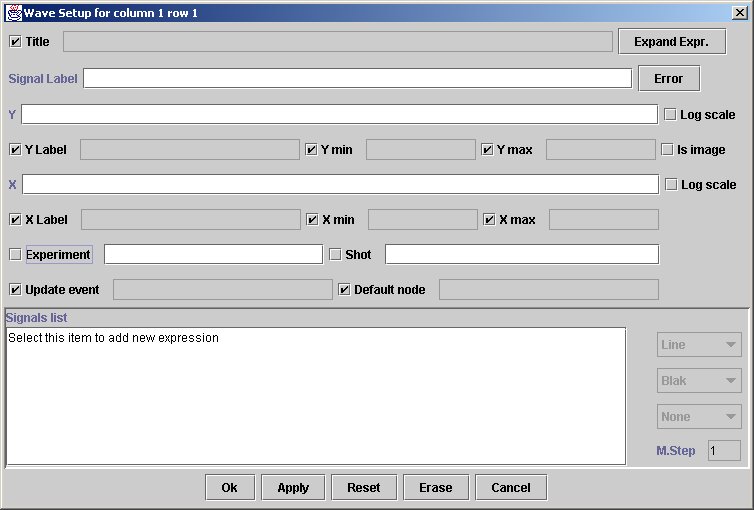Toggle the Update event checkbox
This screenshot has width=754, height=510.
point(15,289)
